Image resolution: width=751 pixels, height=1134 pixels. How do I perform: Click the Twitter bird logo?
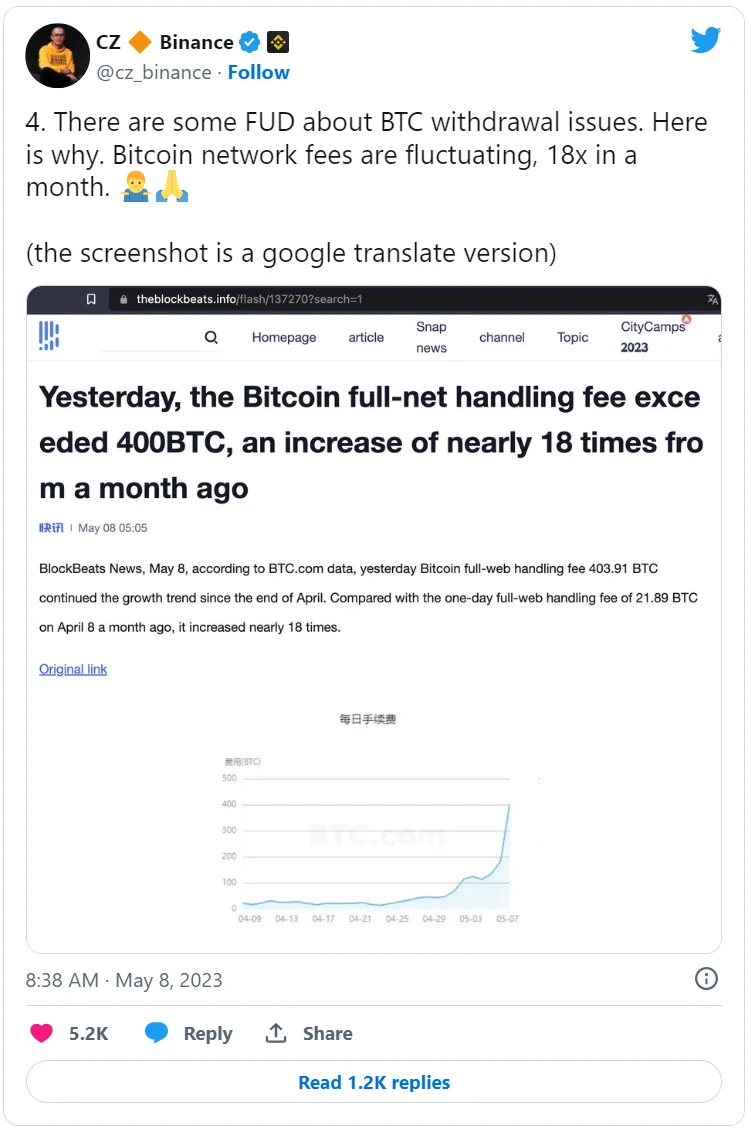tap(705, 40)
